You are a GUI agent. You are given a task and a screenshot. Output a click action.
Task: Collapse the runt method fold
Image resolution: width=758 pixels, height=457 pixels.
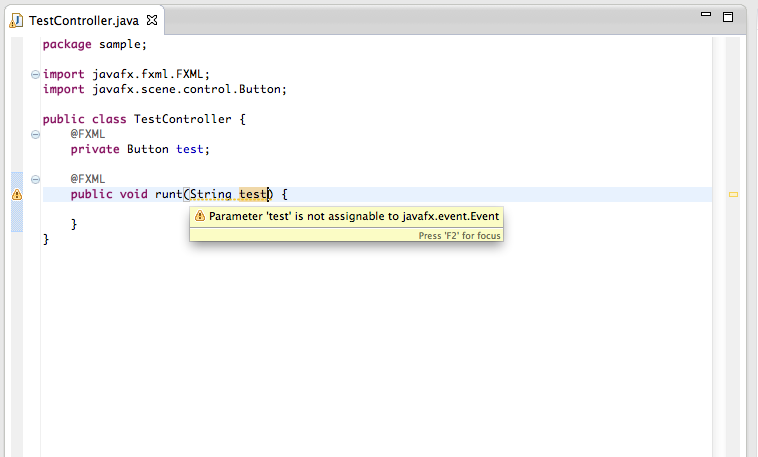click(36, 179)
